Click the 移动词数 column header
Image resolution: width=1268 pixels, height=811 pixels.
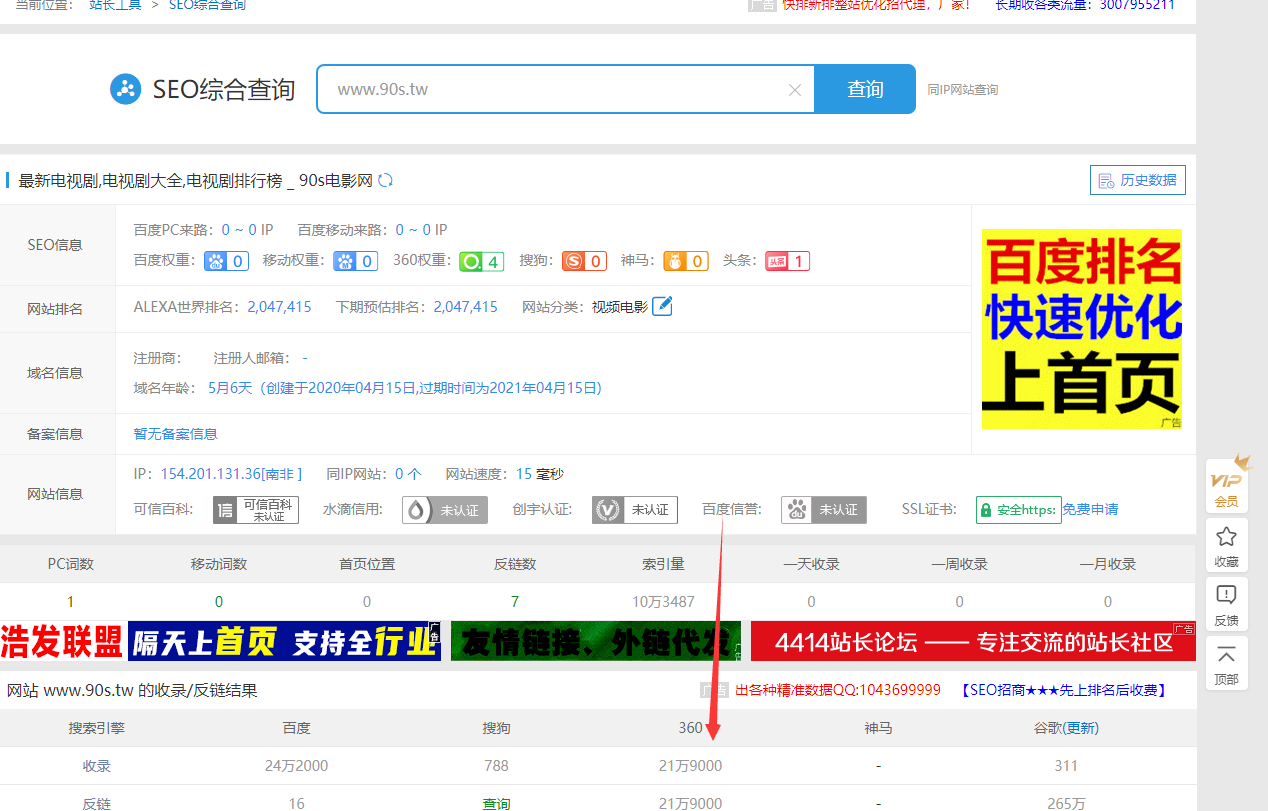pos(219,564)
